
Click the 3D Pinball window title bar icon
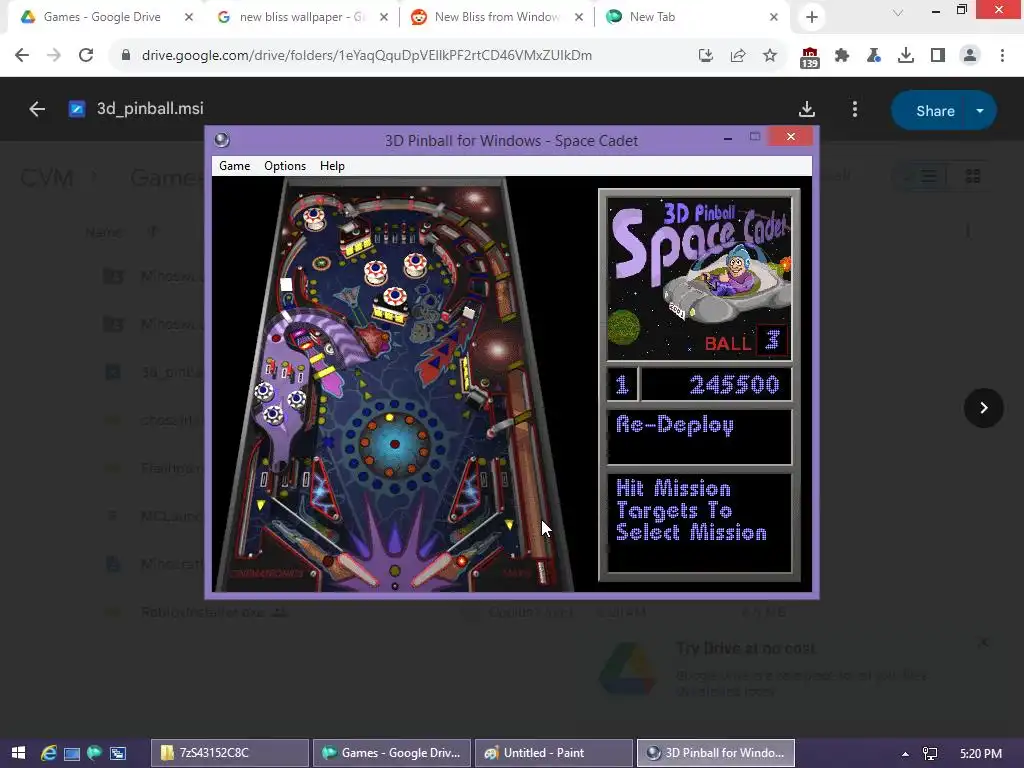(222, 140)
